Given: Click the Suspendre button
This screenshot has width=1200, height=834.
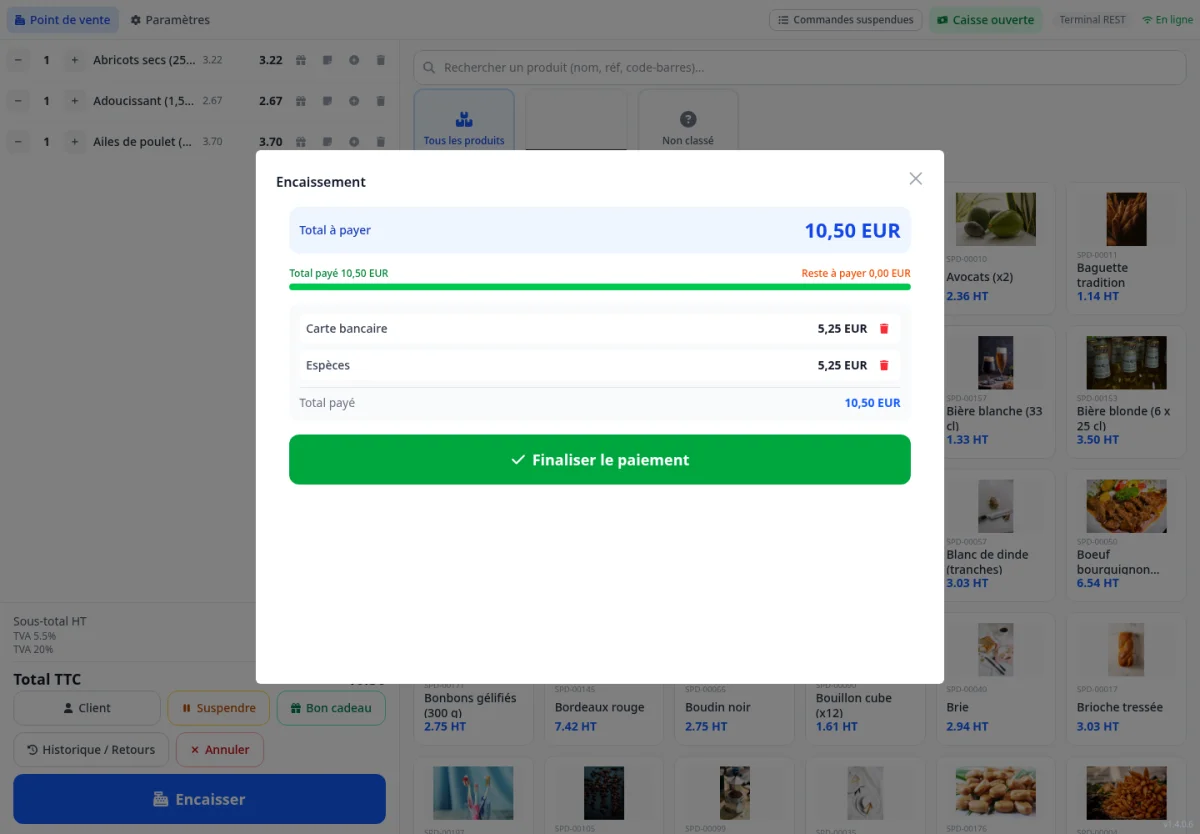Looking at the screenshot, I should pyautogui.click(x=219, y=708).
